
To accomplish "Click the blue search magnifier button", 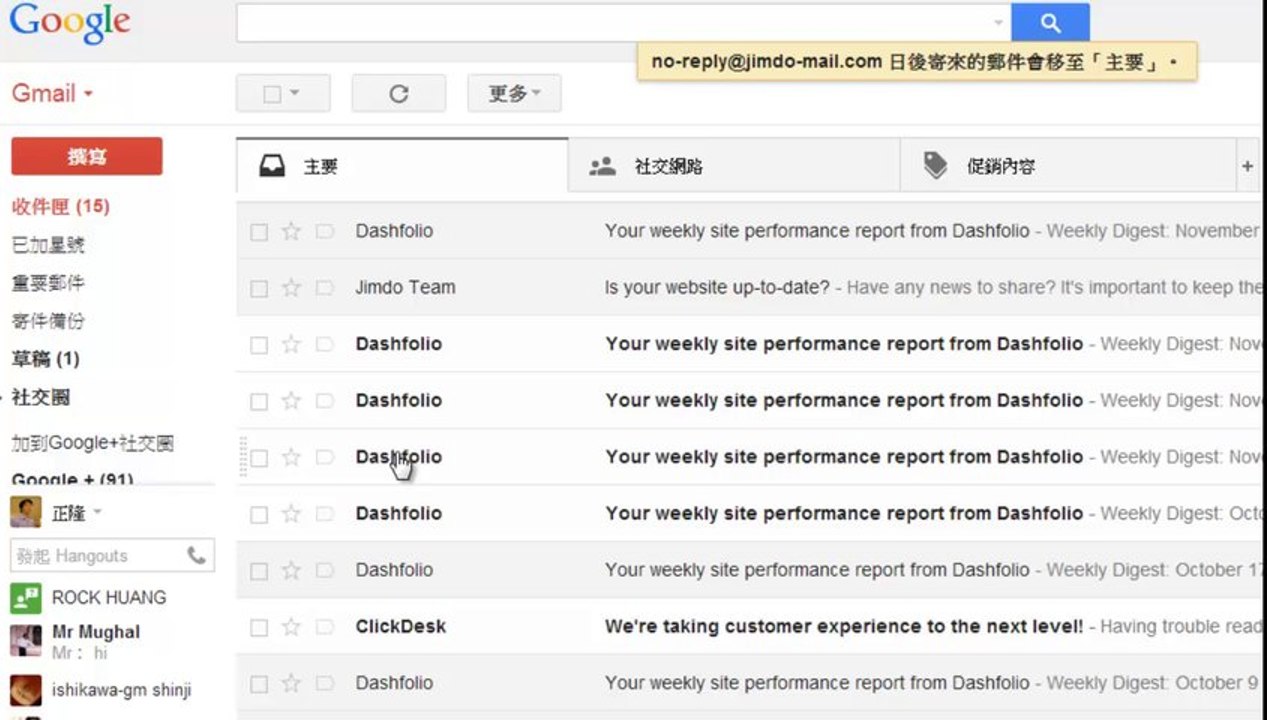I will pos(1049,23).
